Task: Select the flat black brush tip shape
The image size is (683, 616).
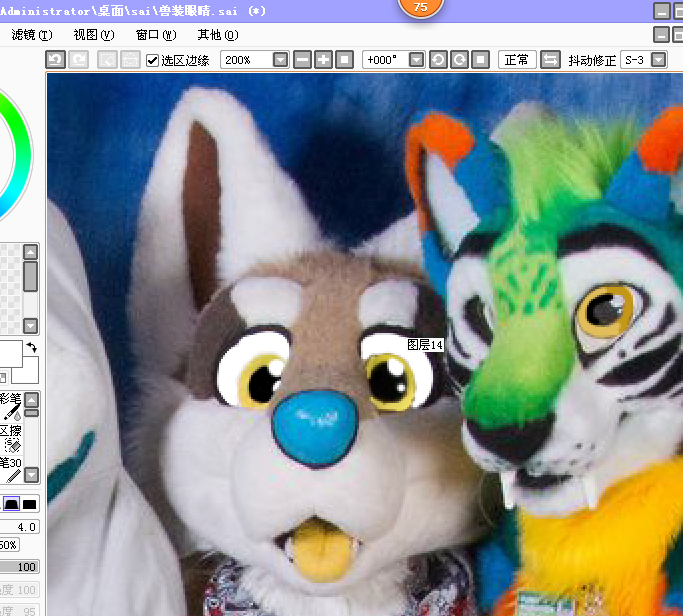Action: (x=30, y=504)
